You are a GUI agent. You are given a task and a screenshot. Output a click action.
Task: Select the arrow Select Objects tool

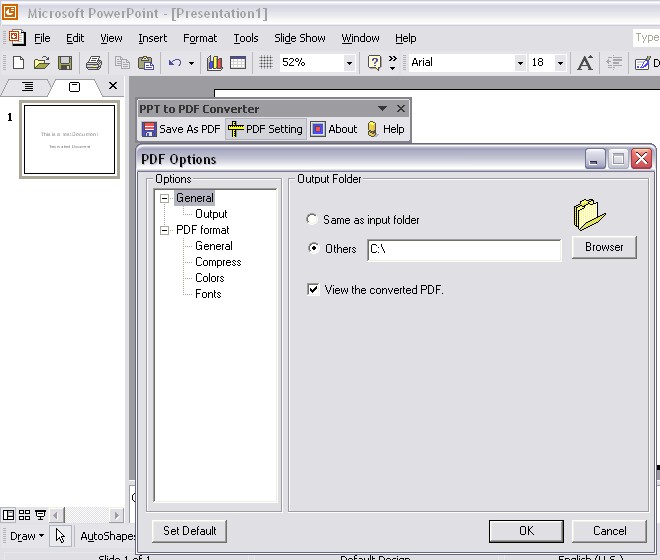[60, 536]
